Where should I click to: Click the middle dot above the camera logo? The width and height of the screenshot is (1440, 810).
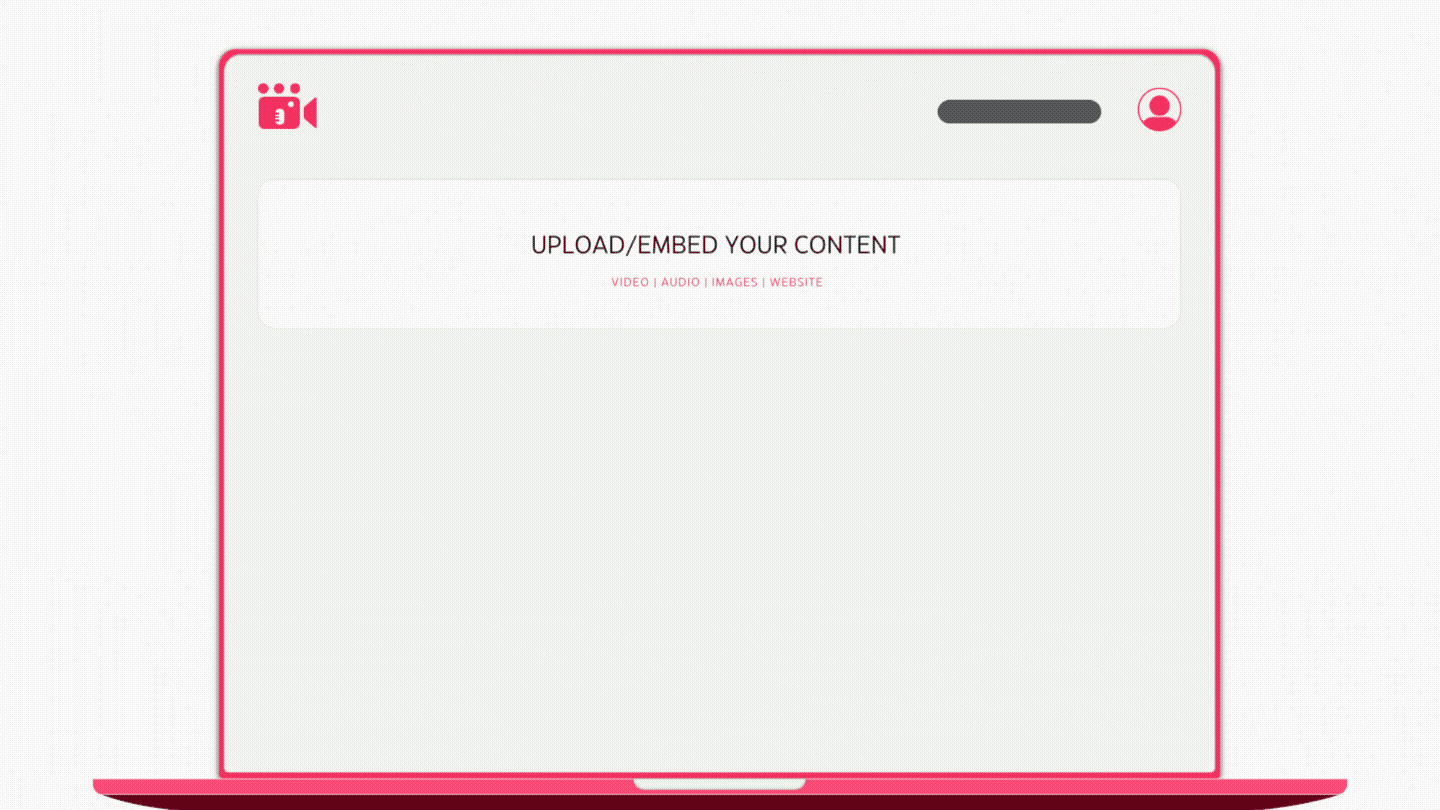pos(279,88)
